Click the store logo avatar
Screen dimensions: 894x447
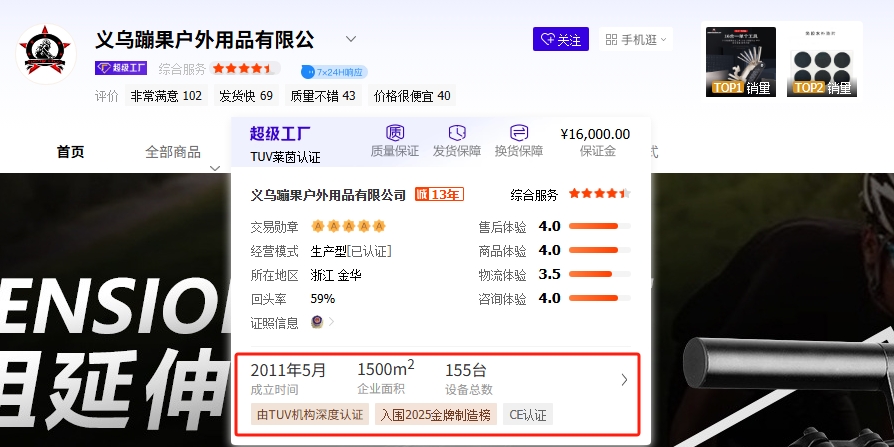pos(46,54)
